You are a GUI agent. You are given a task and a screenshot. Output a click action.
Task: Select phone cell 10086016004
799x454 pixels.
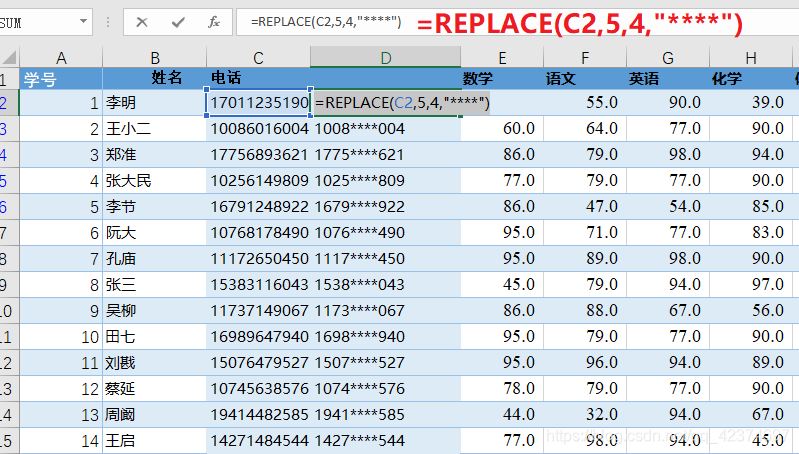pyautogui.click(x=258, y=129)
